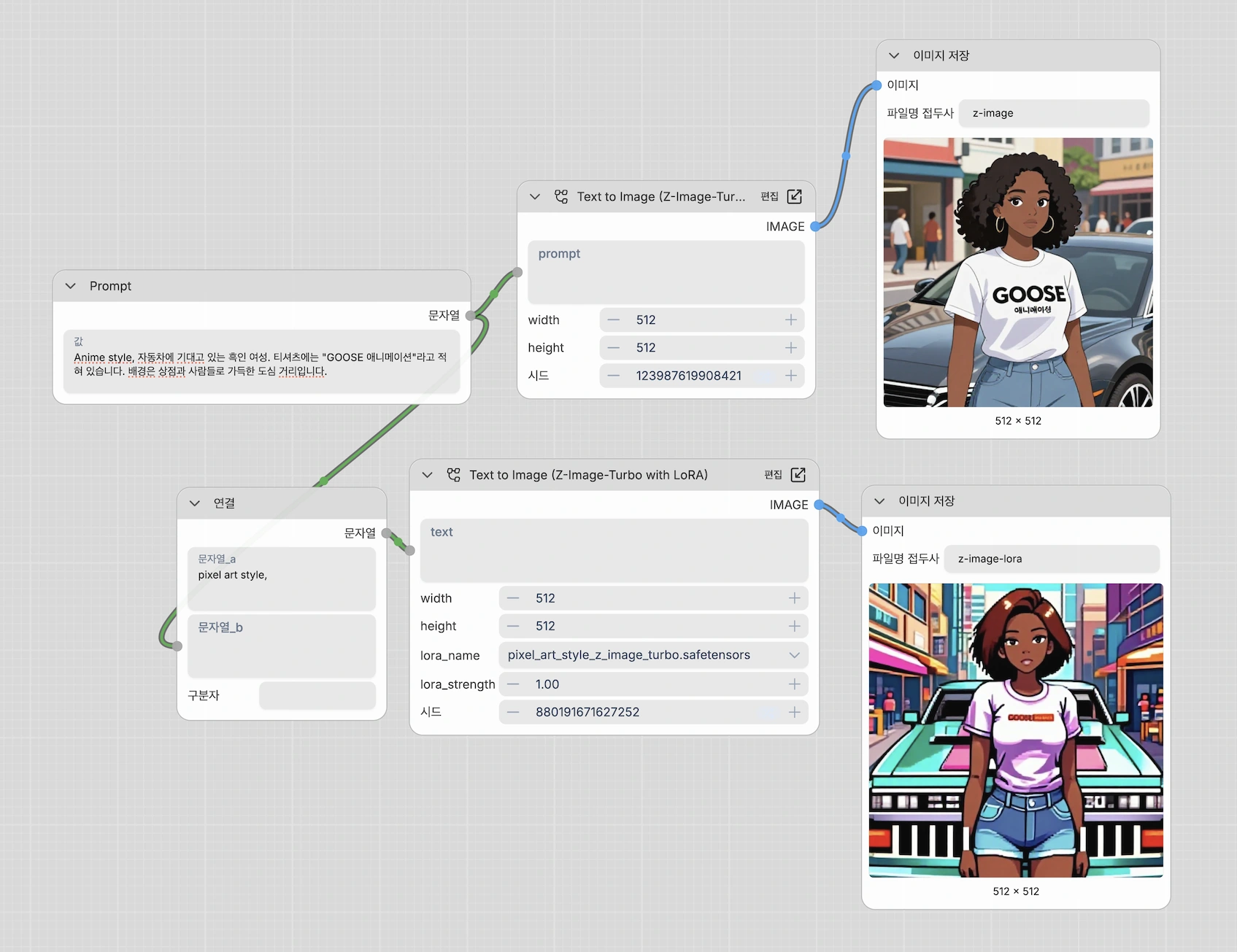Click the Text to Image (Z-Image-Tur... title
This screenshot has height=952, width=1237.
click(661, 197)
